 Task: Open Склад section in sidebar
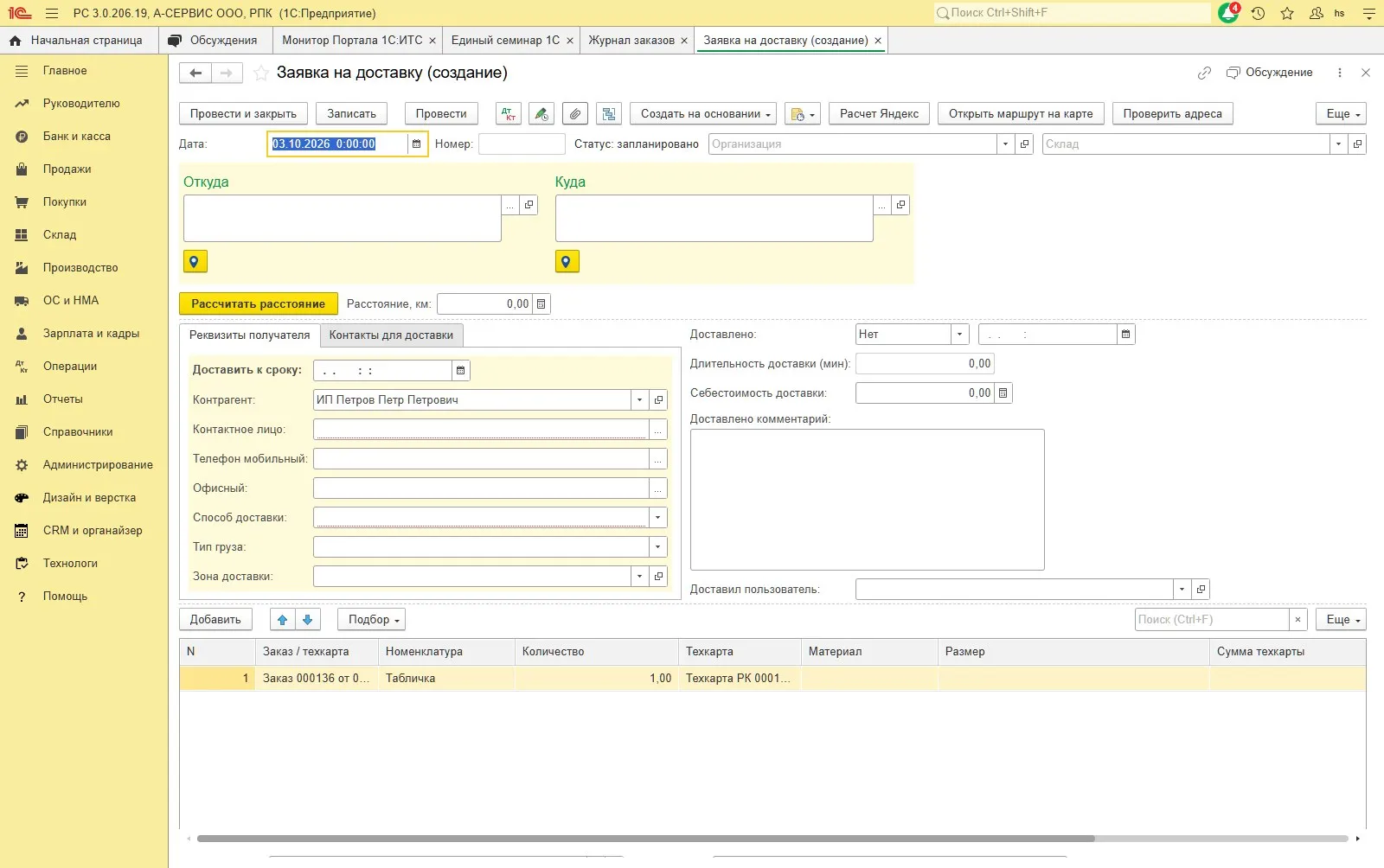coord(60,235)
